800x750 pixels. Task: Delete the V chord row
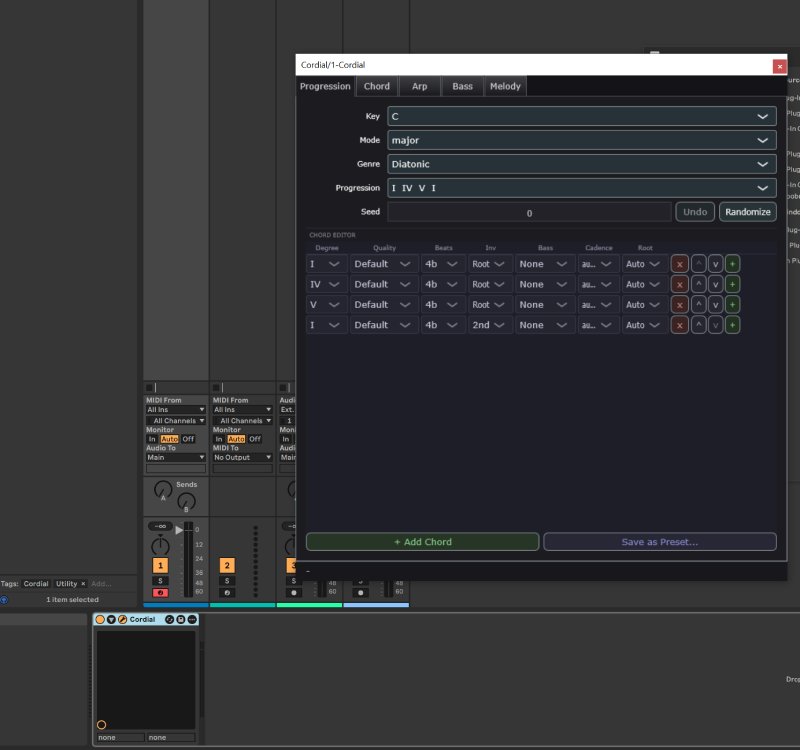coord(680,305)
